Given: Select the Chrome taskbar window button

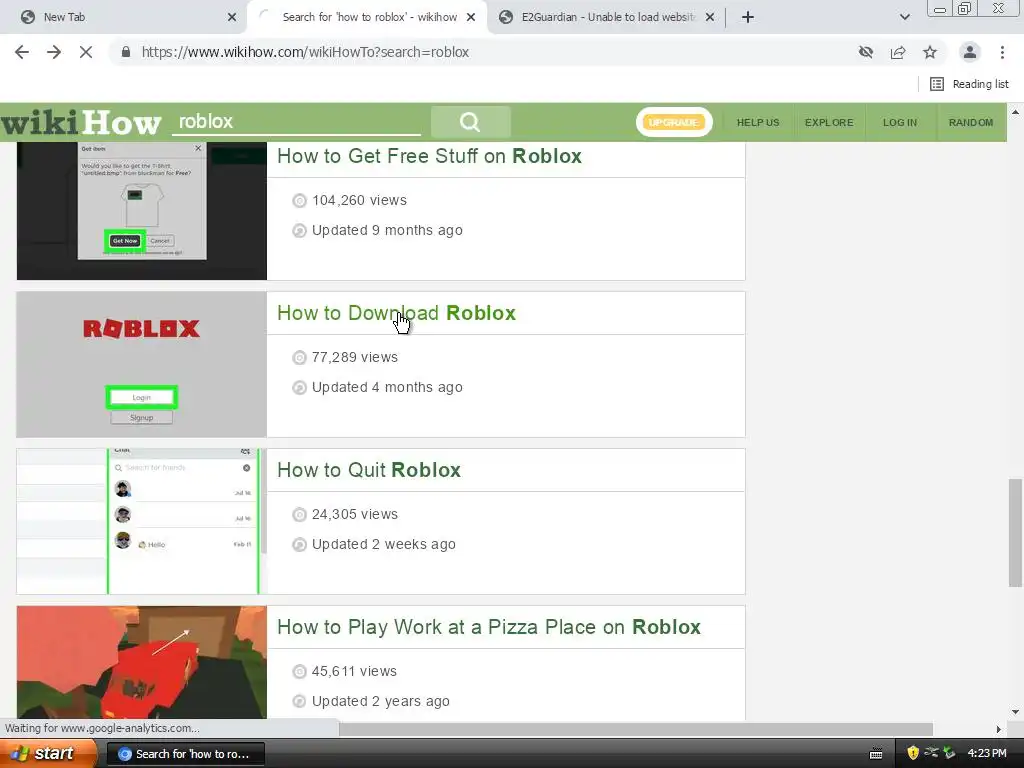Looking at the screenshot, I should [185, 754].
